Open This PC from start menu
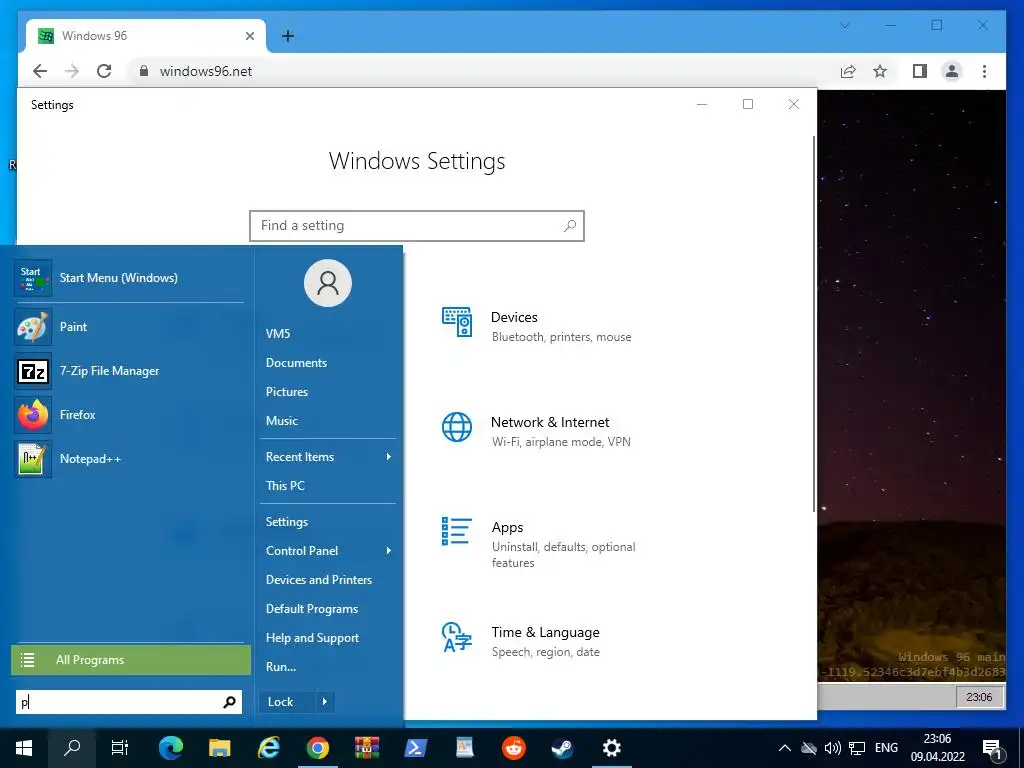Viewport: 1024px width, 768px height. (x=285, y=485)
